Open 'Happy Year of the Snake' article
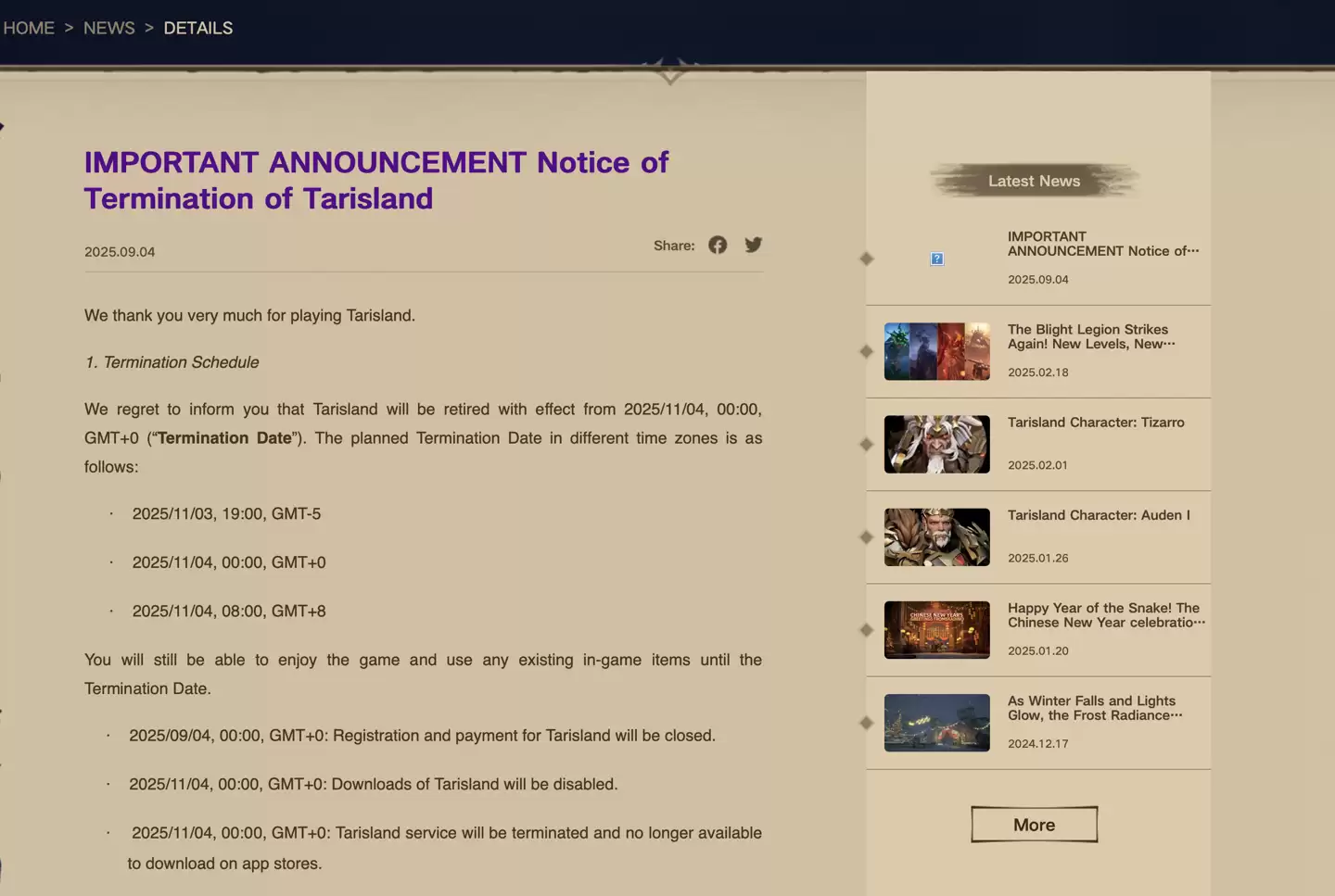This screenshot has width=1335, height=896. click(x=1105, y=615)
